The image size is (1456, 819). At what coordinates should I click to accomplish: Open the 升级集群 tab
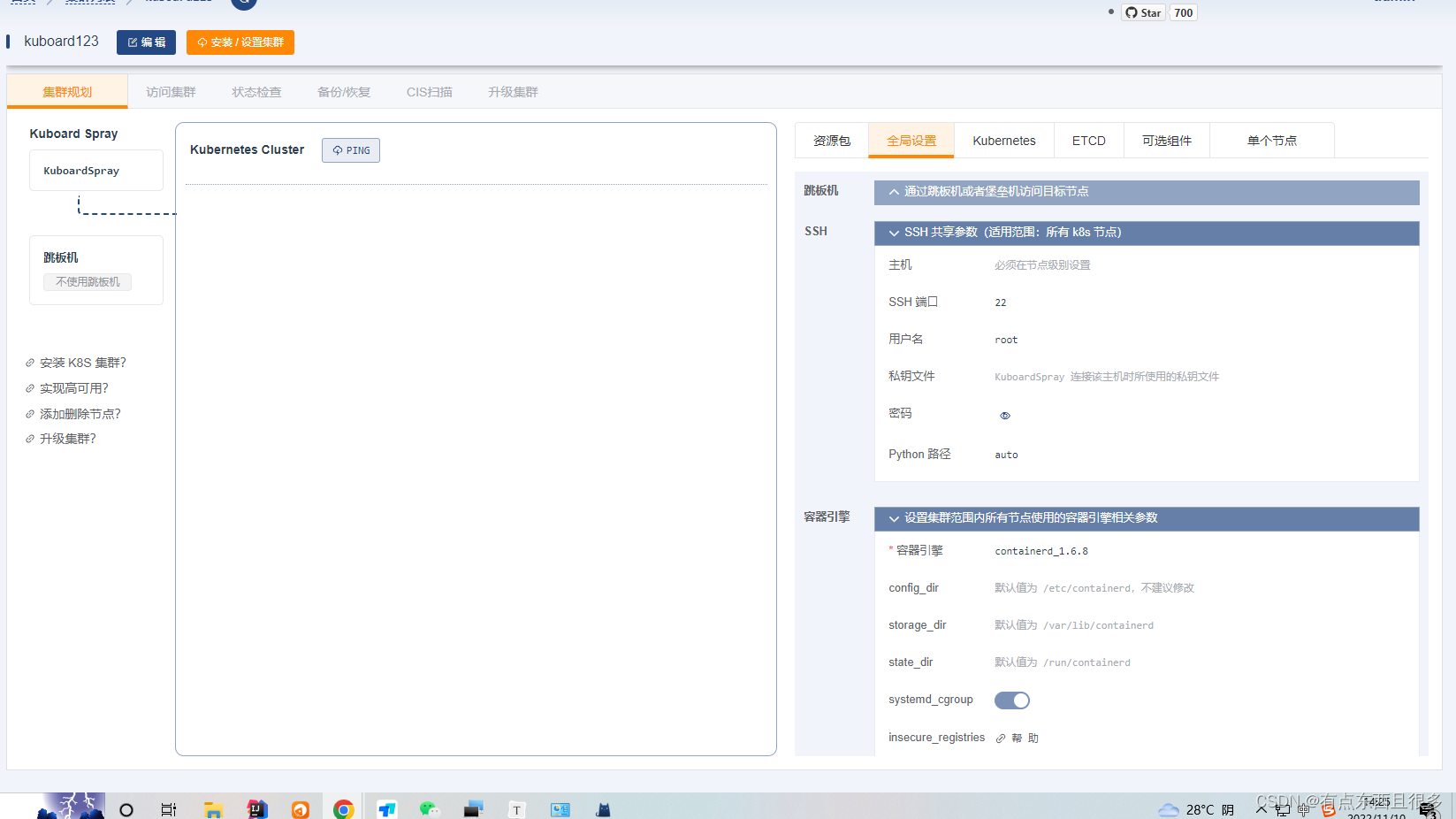[x=513, y=92]
